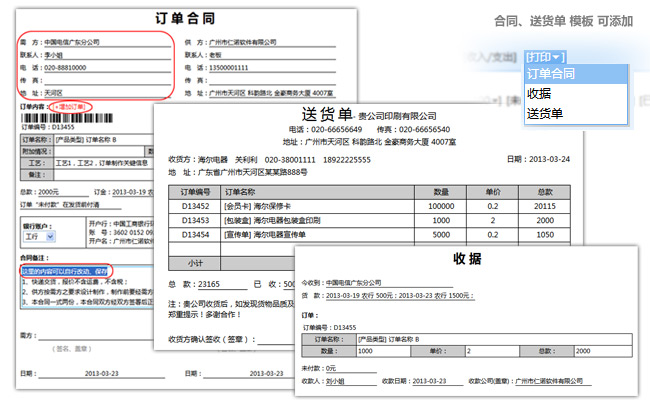Click the 海尔保修卡 order name cell
The image size is (650, 401).
tap(318, 206)
